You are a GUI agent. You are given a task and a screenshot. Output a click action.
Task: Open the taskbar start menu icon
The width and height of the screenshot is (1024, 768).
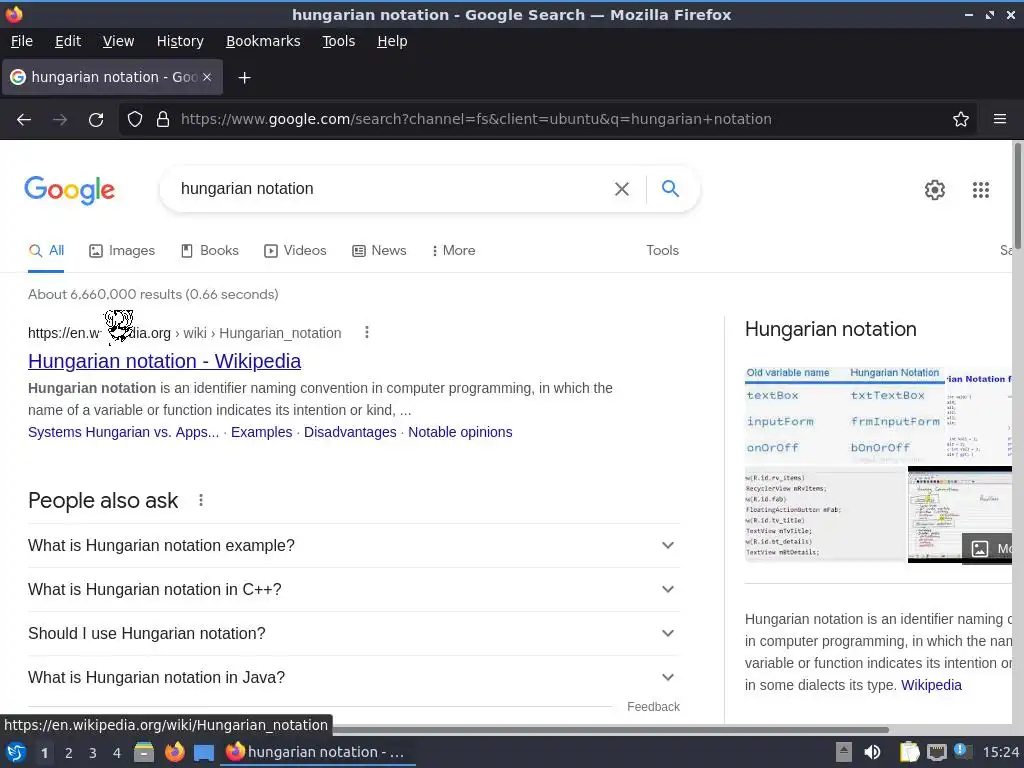click(x=16, y=752)
